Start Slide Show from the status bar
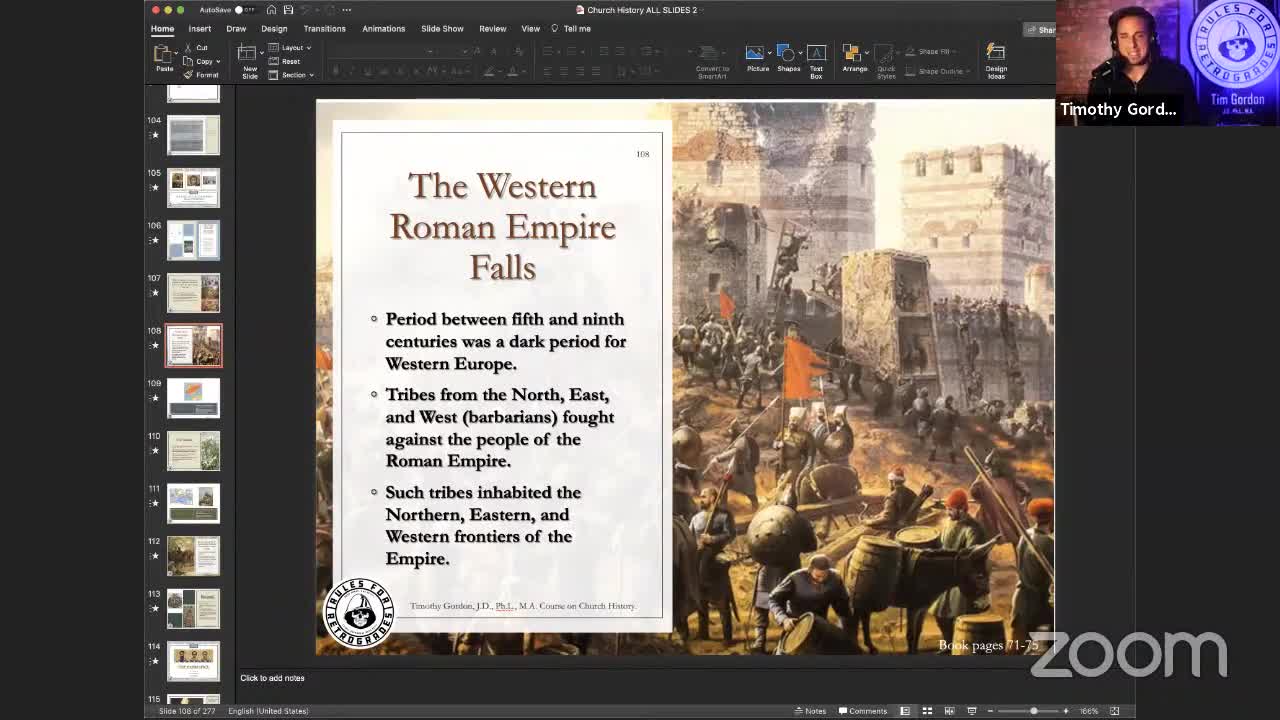The height and width of the screenshot is (720, 1280). 971,711
